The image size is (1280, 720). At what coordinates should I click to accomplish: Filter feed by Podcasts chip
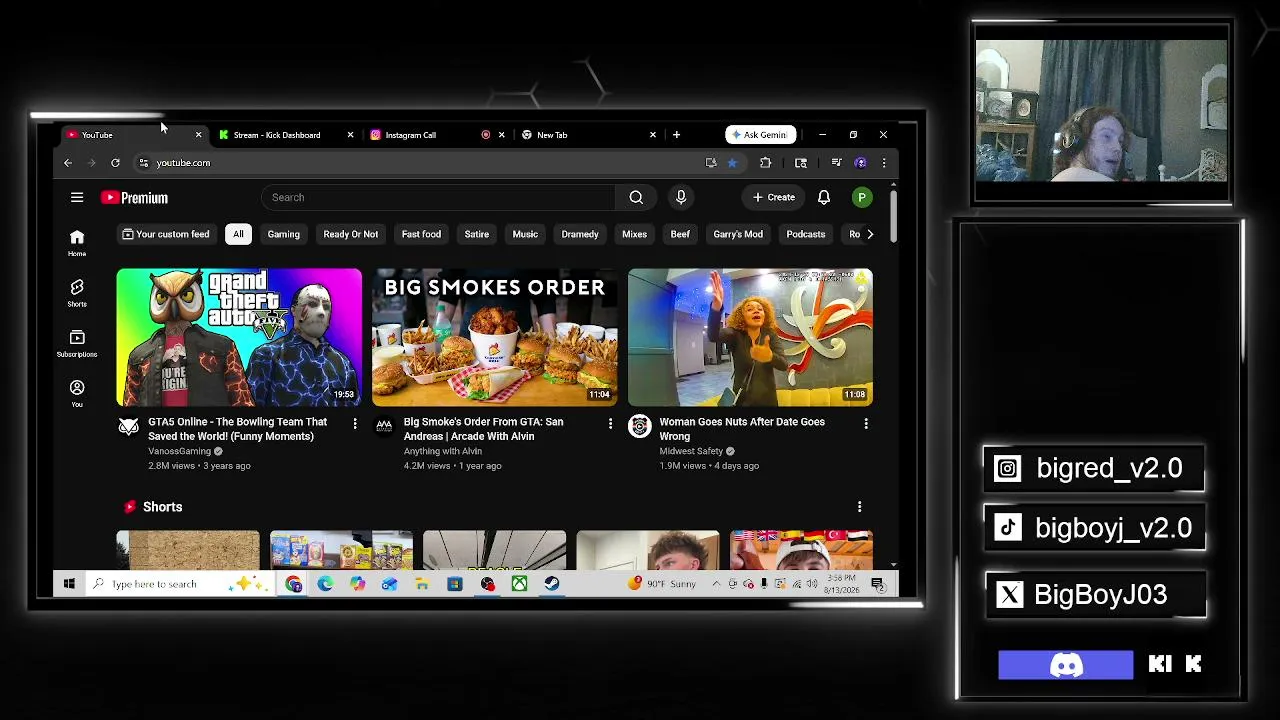click(806, 234)
